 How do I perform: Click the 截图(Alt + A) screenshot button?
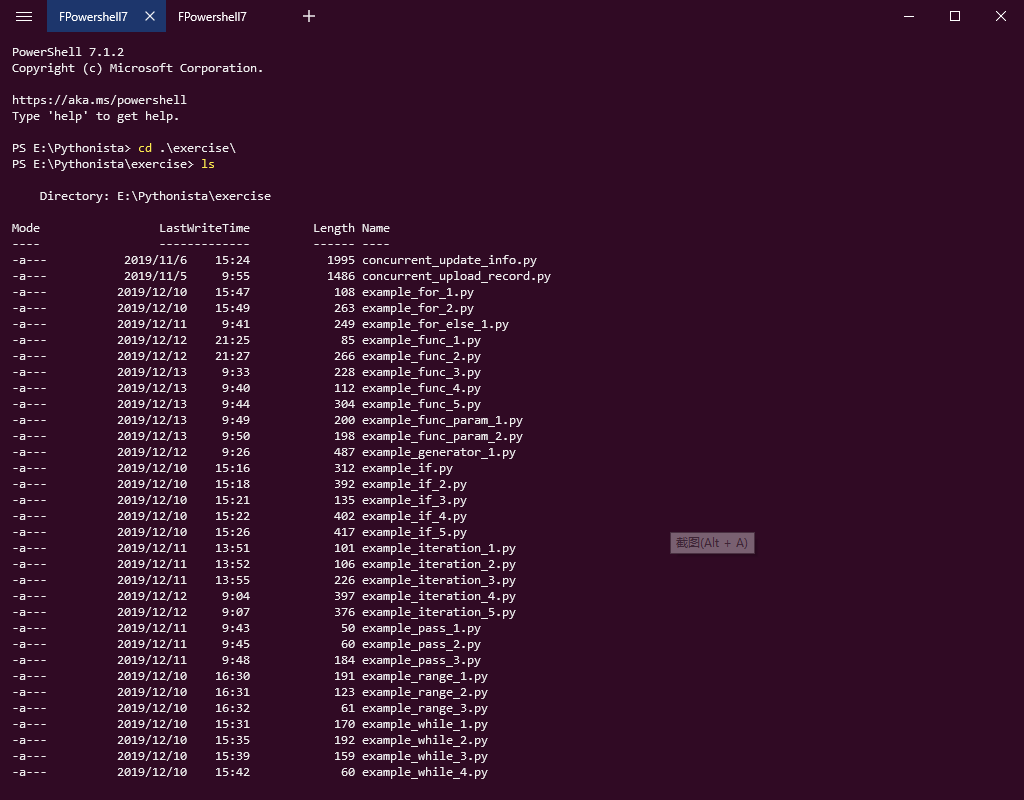(712, 542)
